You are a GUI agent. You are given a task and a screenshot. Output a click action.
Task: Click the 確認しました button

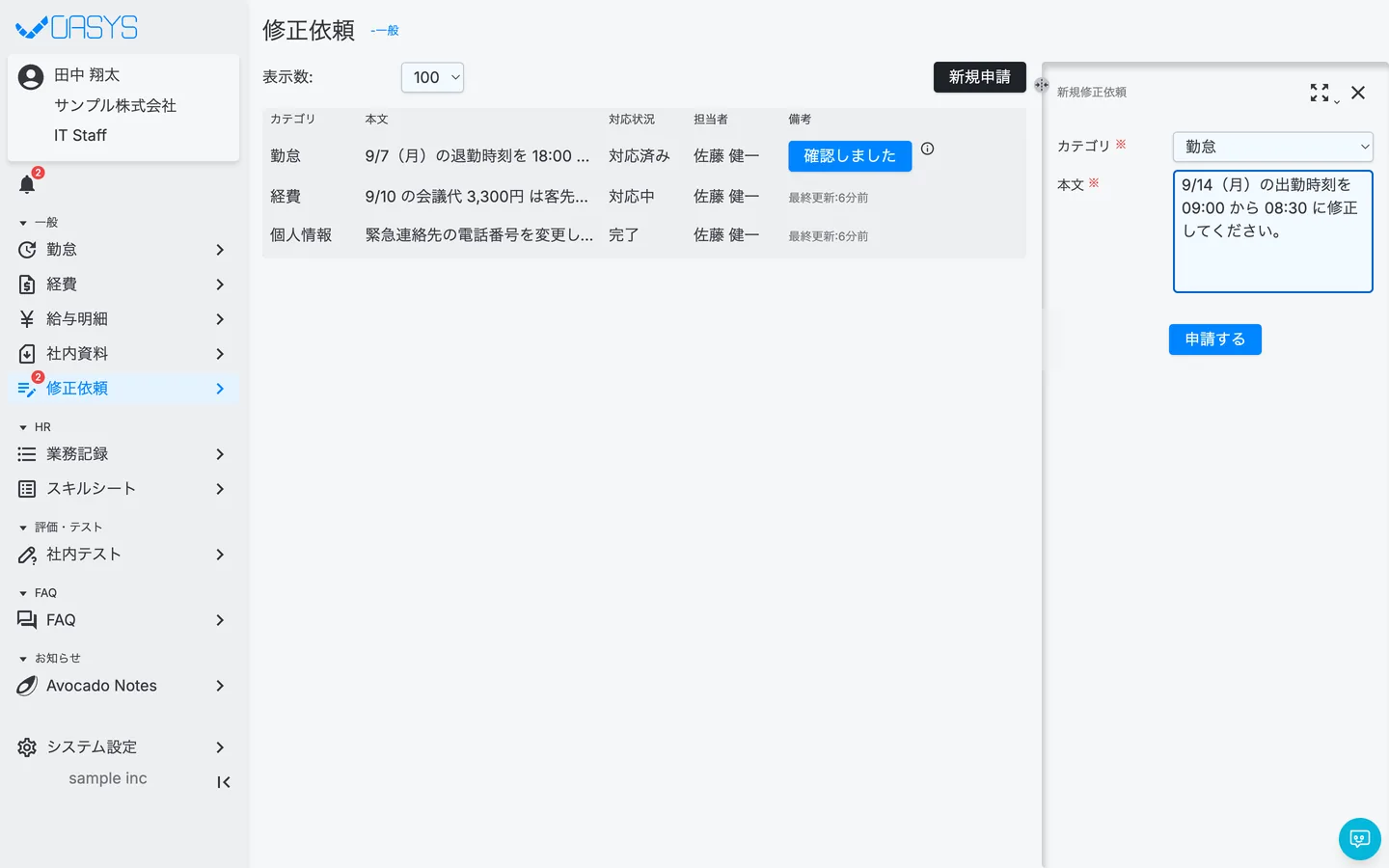(x=850, y=156)
